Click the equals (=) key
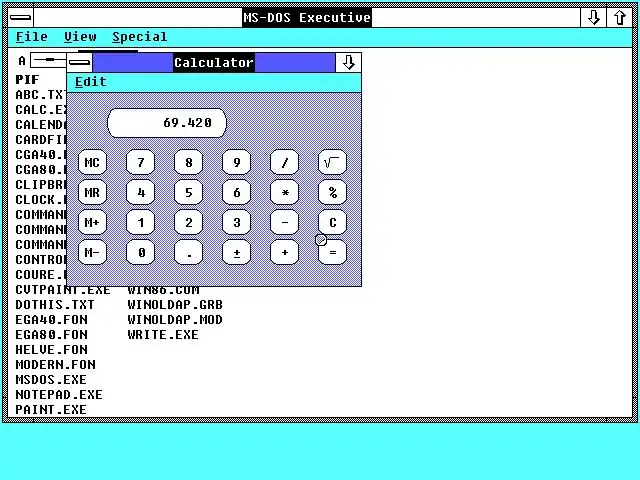 click(332, 252)
